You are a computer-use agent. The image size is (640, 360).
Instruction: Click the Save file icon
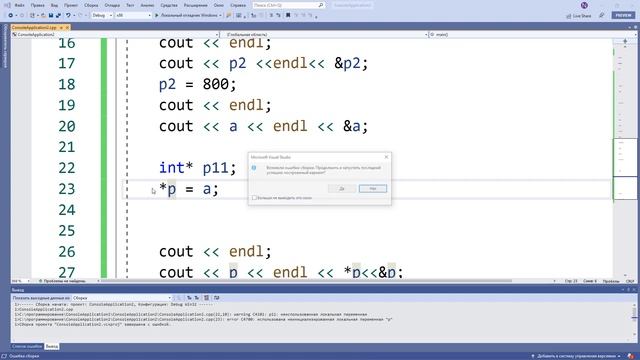coord(51,16)
